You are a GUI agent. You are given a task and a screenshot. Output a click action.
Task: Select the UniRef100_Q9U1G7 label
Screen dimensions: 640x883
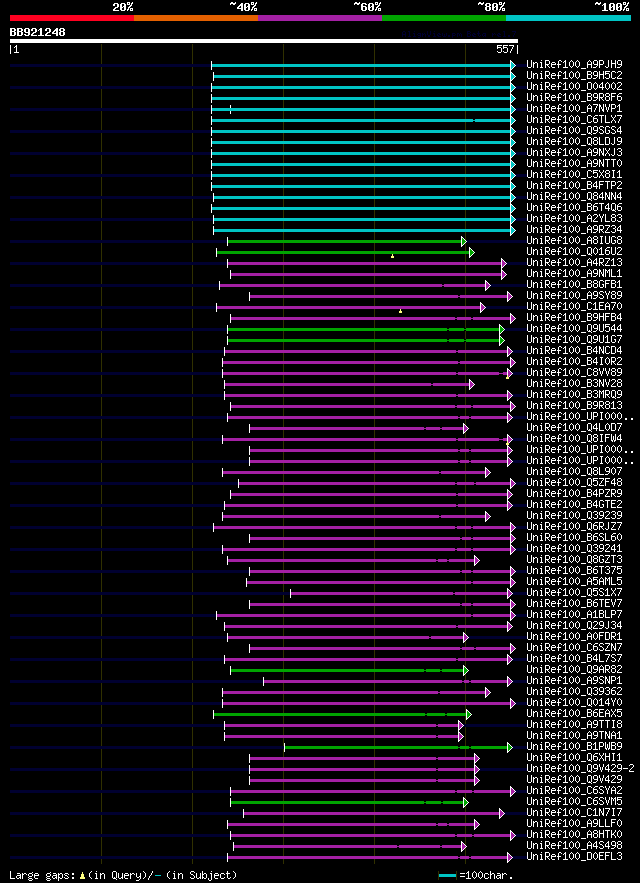(x=574, y=340)
